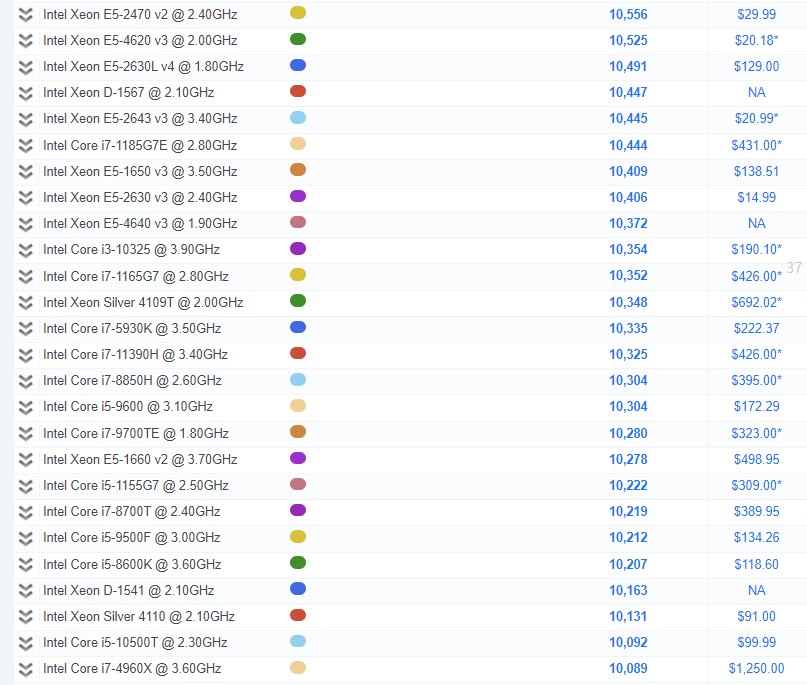Screen dimensions: 807x685
Task: Click the blue swatch for Xeon E5-2630L v4
Action: [298, 65]
